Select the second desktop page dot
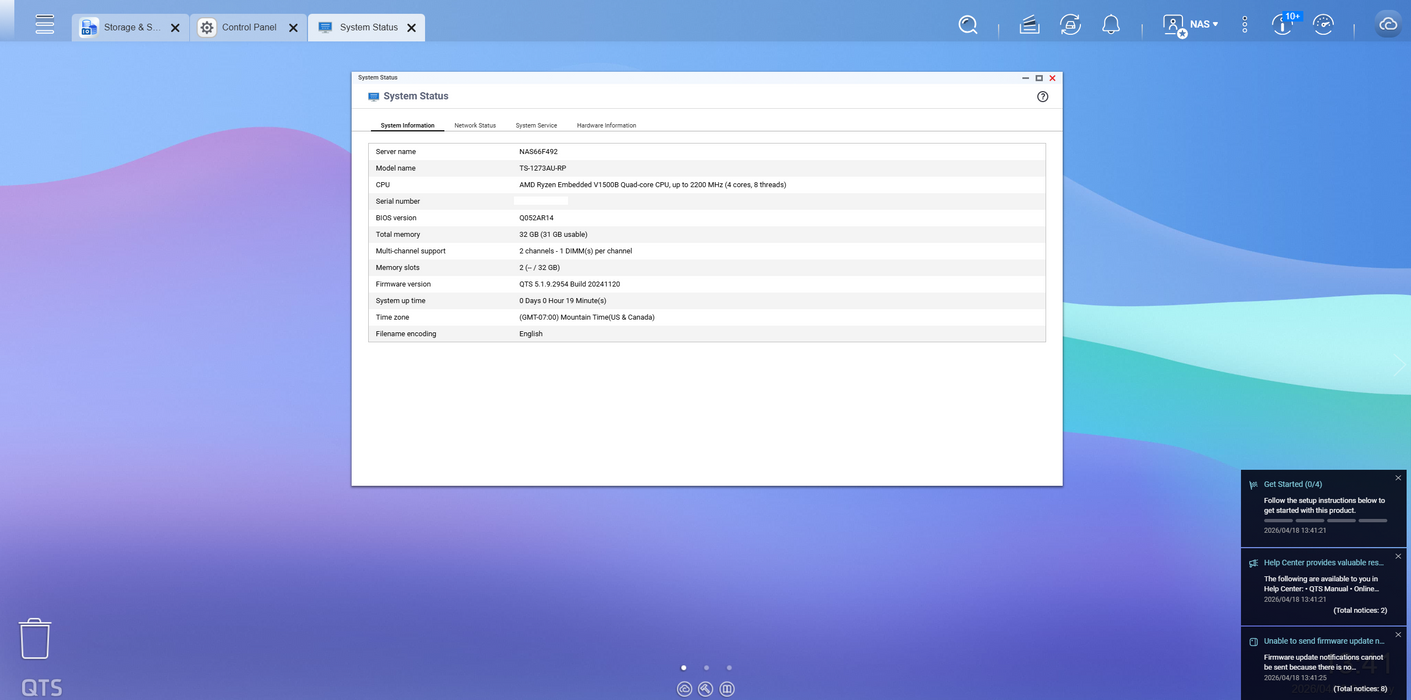This screenshot has width=1411, height=700. [706, 667]
